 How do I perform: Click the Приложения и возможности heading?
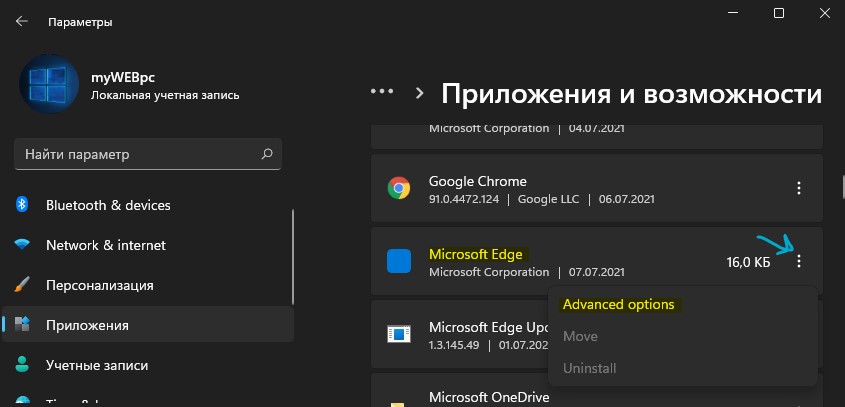coord(632,94)
